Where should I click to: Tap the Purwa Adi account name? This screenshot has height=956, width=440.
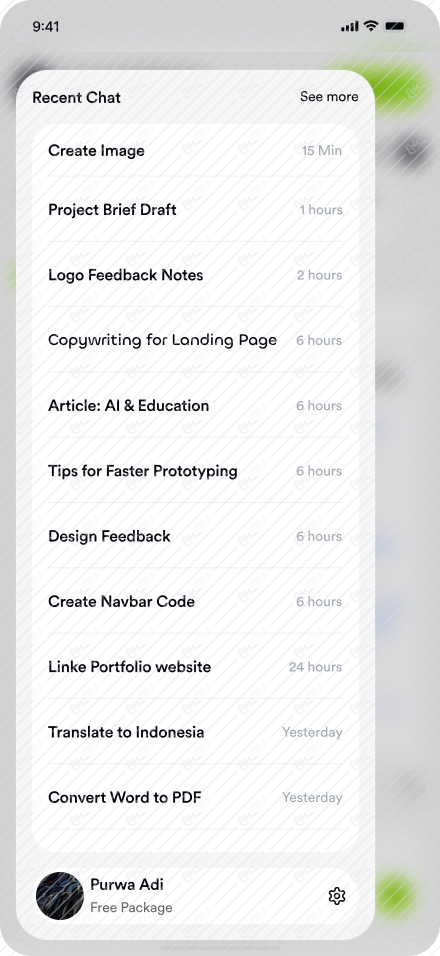point(127,885)
